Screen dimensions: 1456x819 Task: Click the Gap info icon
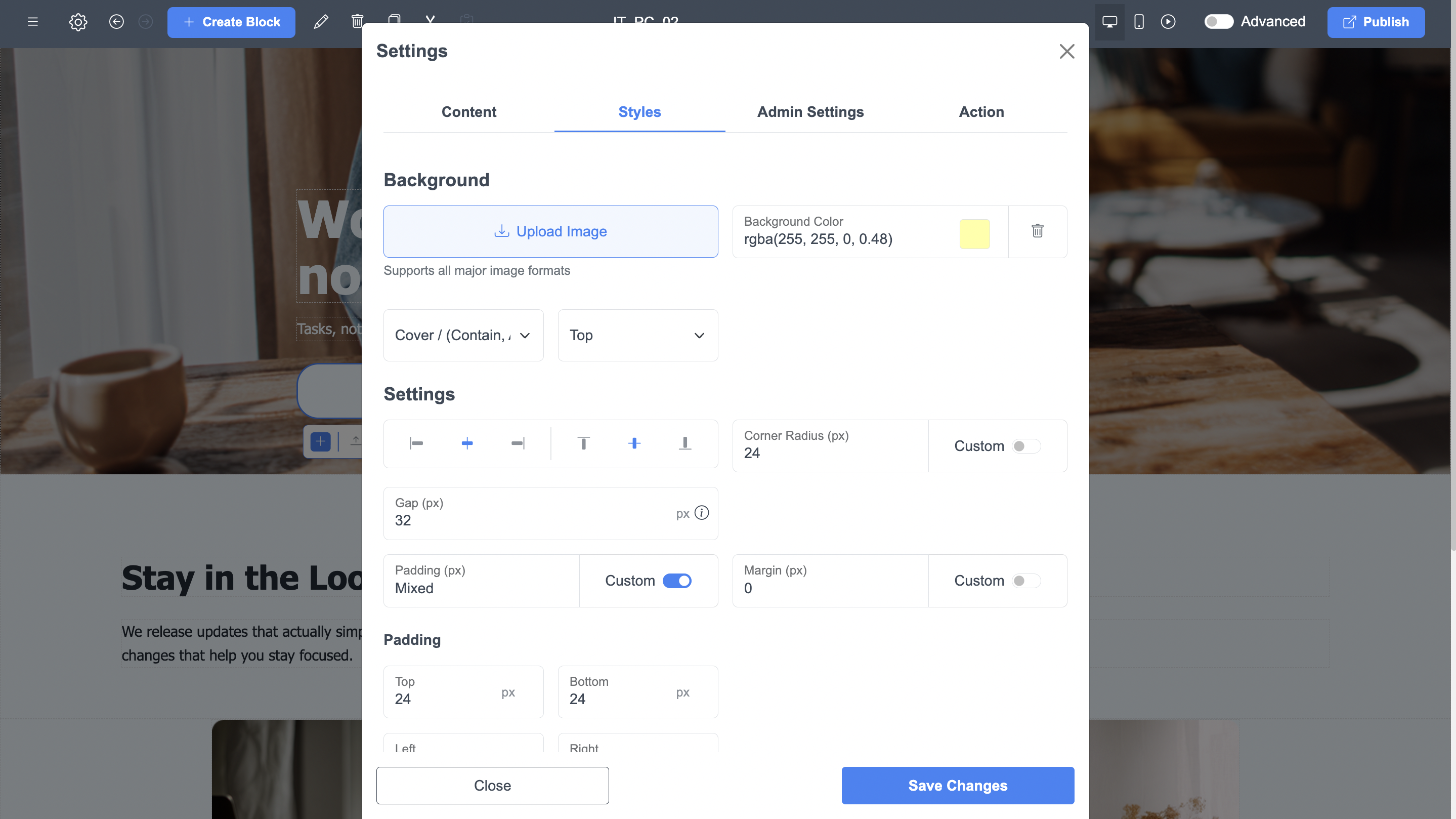tap(701, 513)
